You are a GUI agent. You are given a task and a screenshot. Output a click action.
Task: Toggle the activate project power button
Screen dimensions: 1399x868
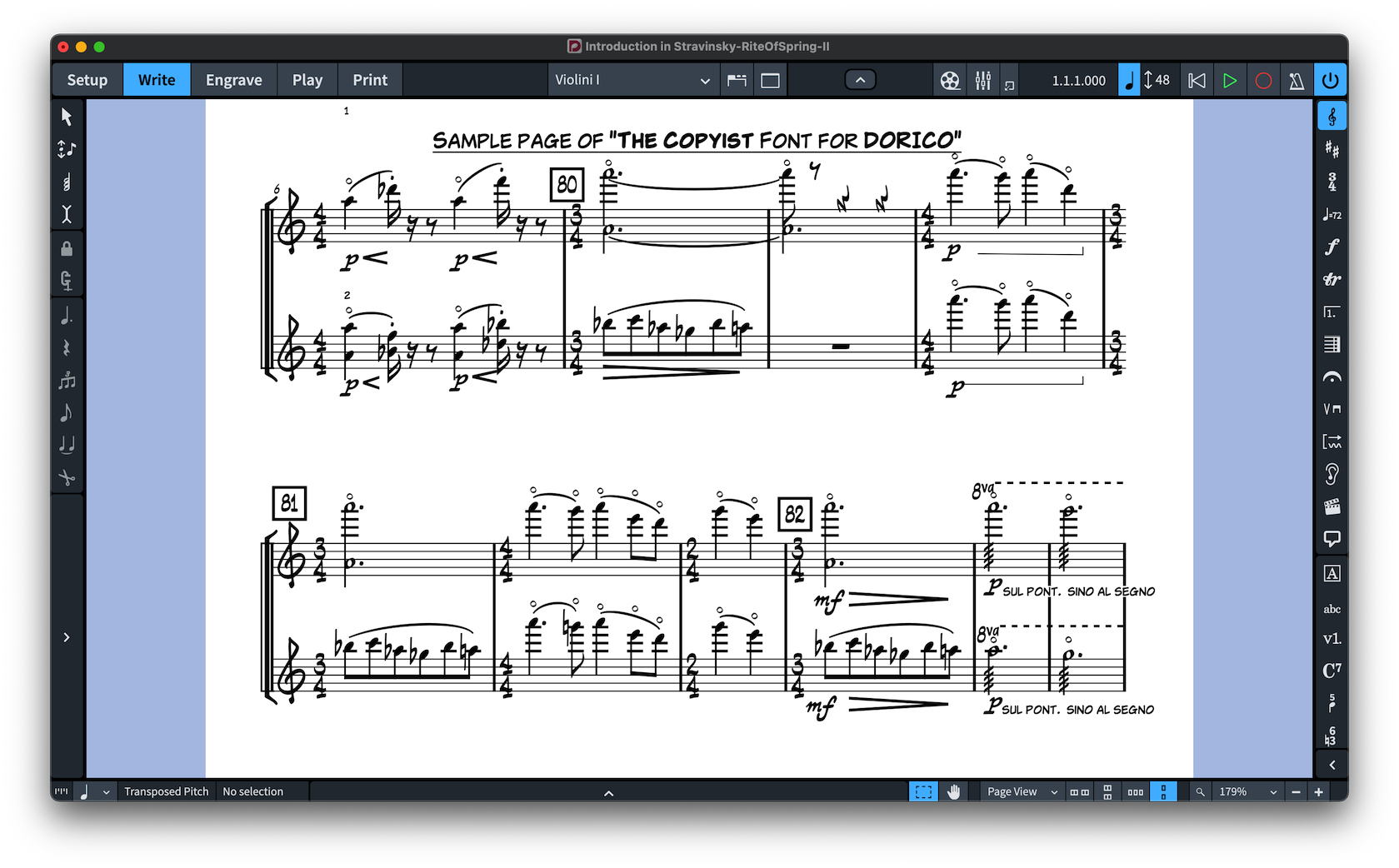[1331, 81]
